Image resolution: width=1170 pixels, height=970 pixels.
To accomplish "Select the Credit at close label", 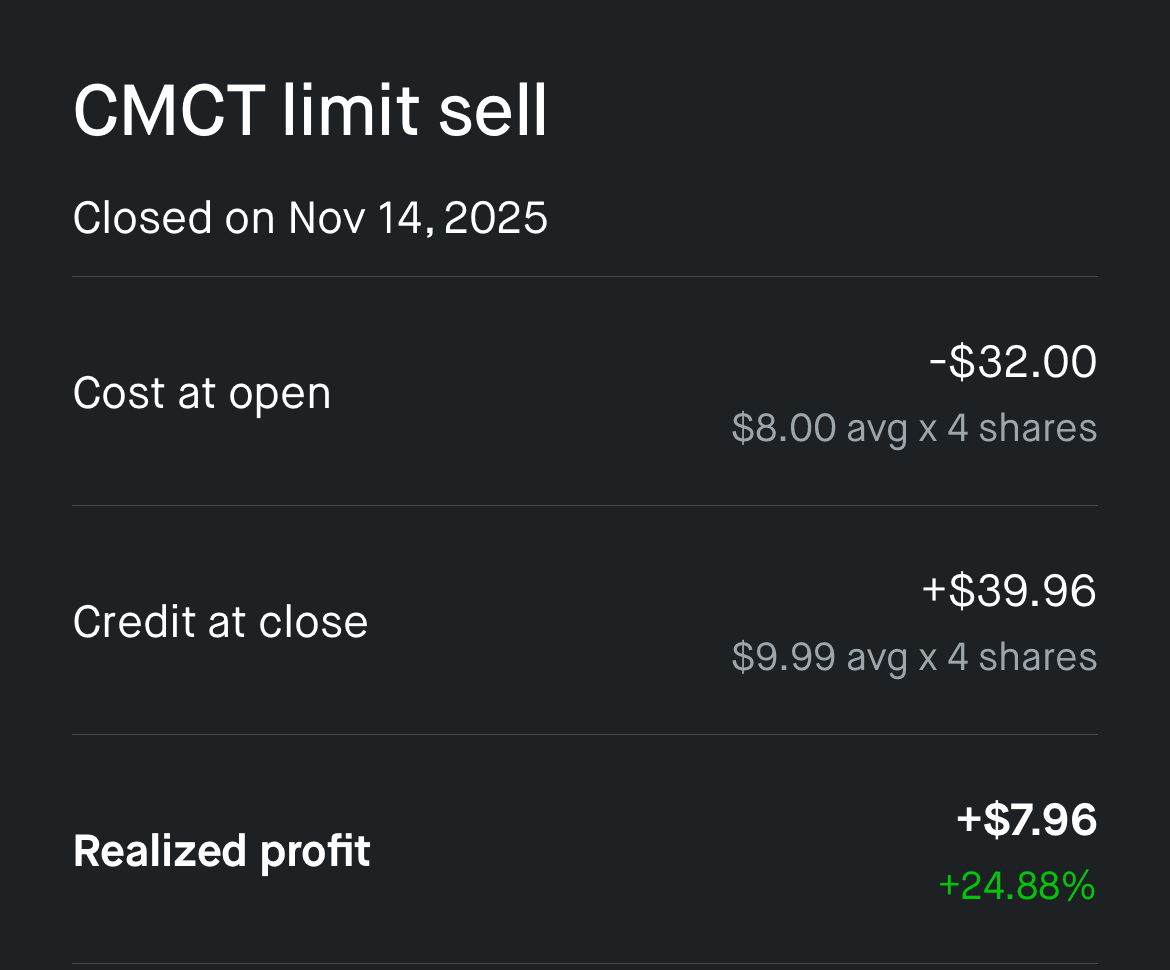I will pyautogui.click(x=220, y=622).
